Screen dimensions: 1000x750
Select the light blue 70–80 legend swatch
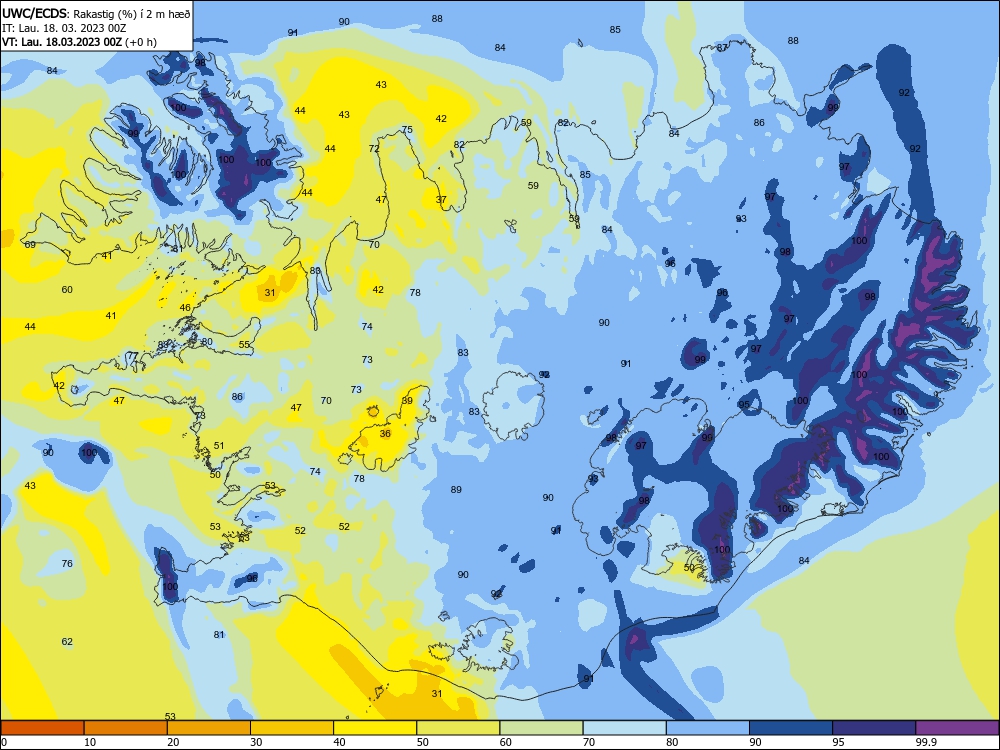pos(624,728)
